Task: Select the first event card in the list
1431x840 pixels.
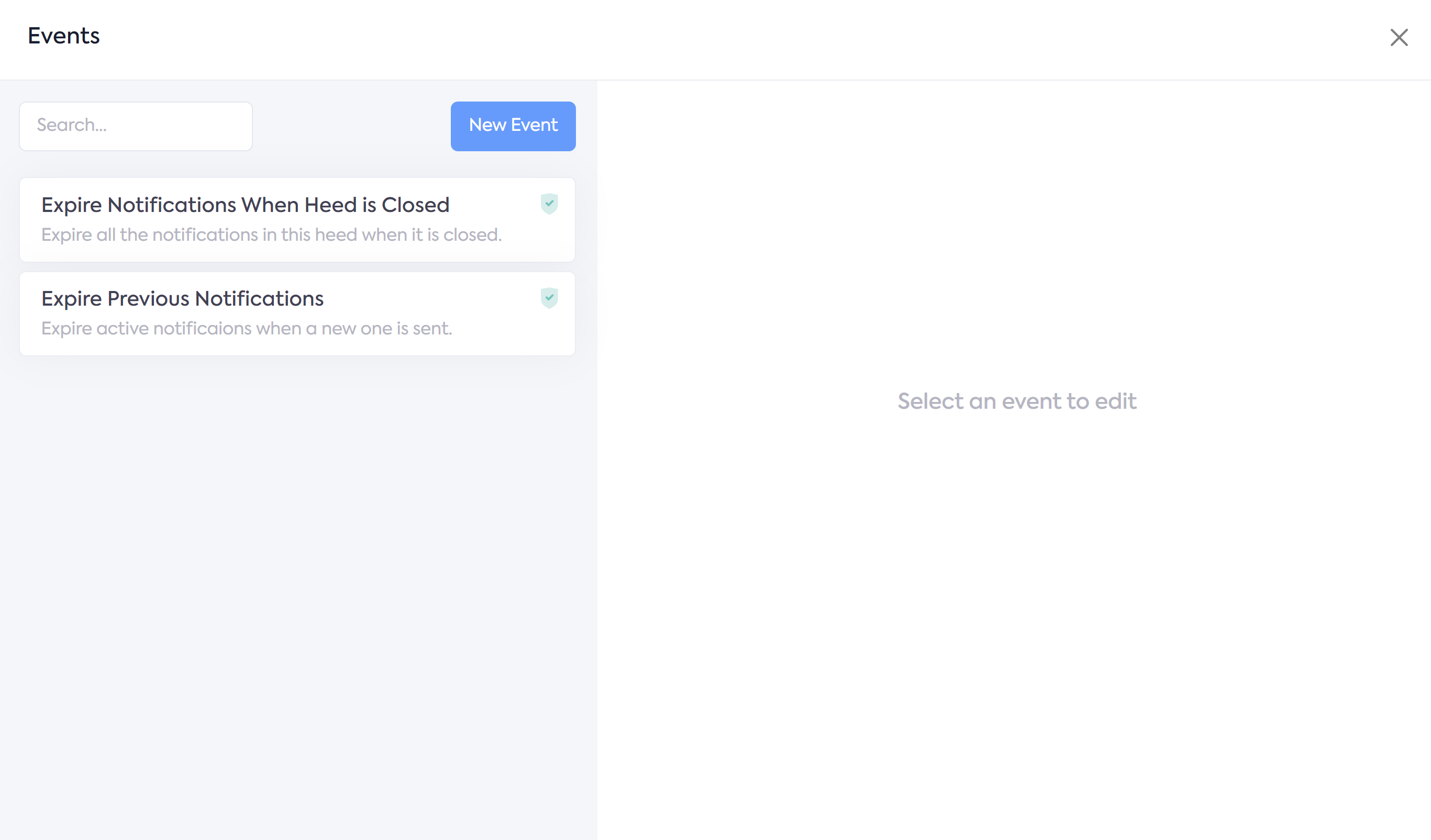Action: 297,220
